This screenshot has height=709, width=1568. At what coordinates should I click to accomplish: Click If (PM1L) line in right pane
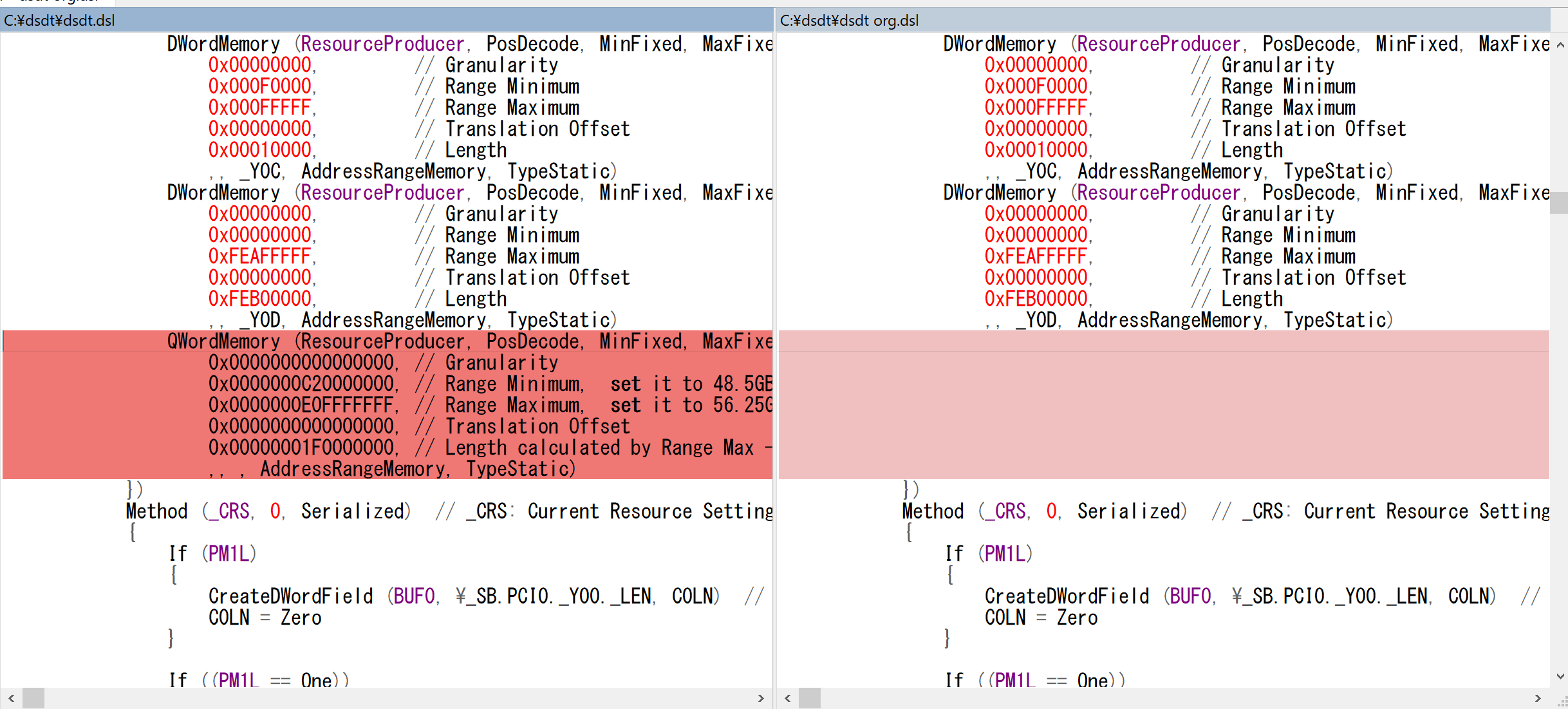pyautogui.click(x=989, y=554)
